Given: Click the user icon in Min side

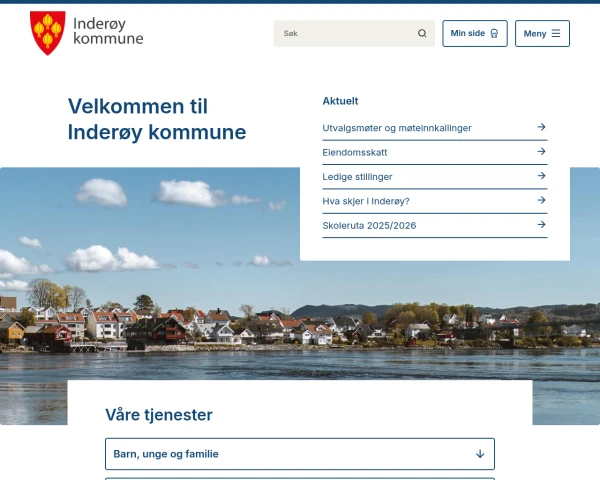Looking at the screenshot, I should click(494, 33).
